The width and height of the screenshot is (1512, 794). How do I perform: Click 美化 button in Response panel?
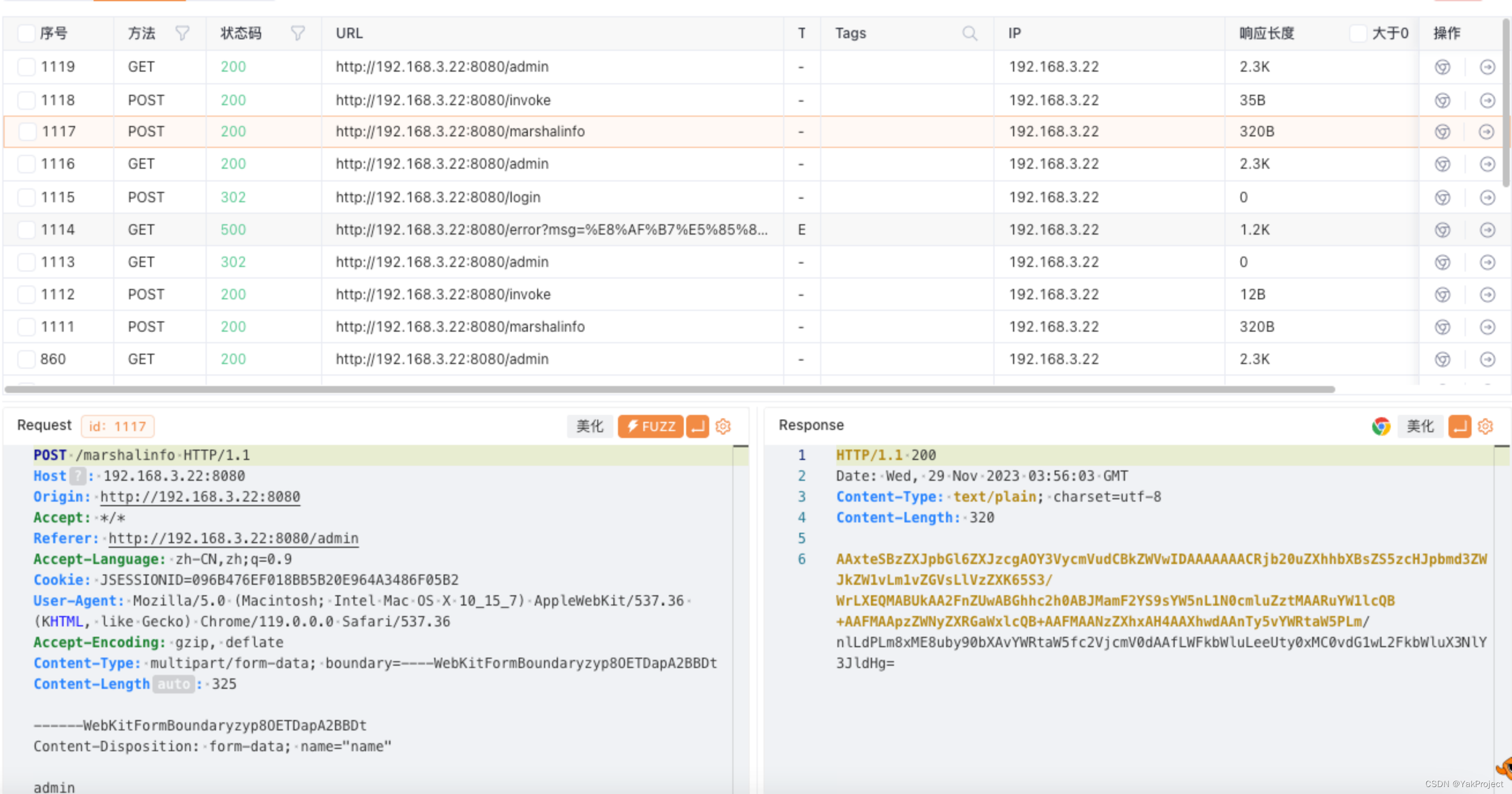coord(1420,426)
